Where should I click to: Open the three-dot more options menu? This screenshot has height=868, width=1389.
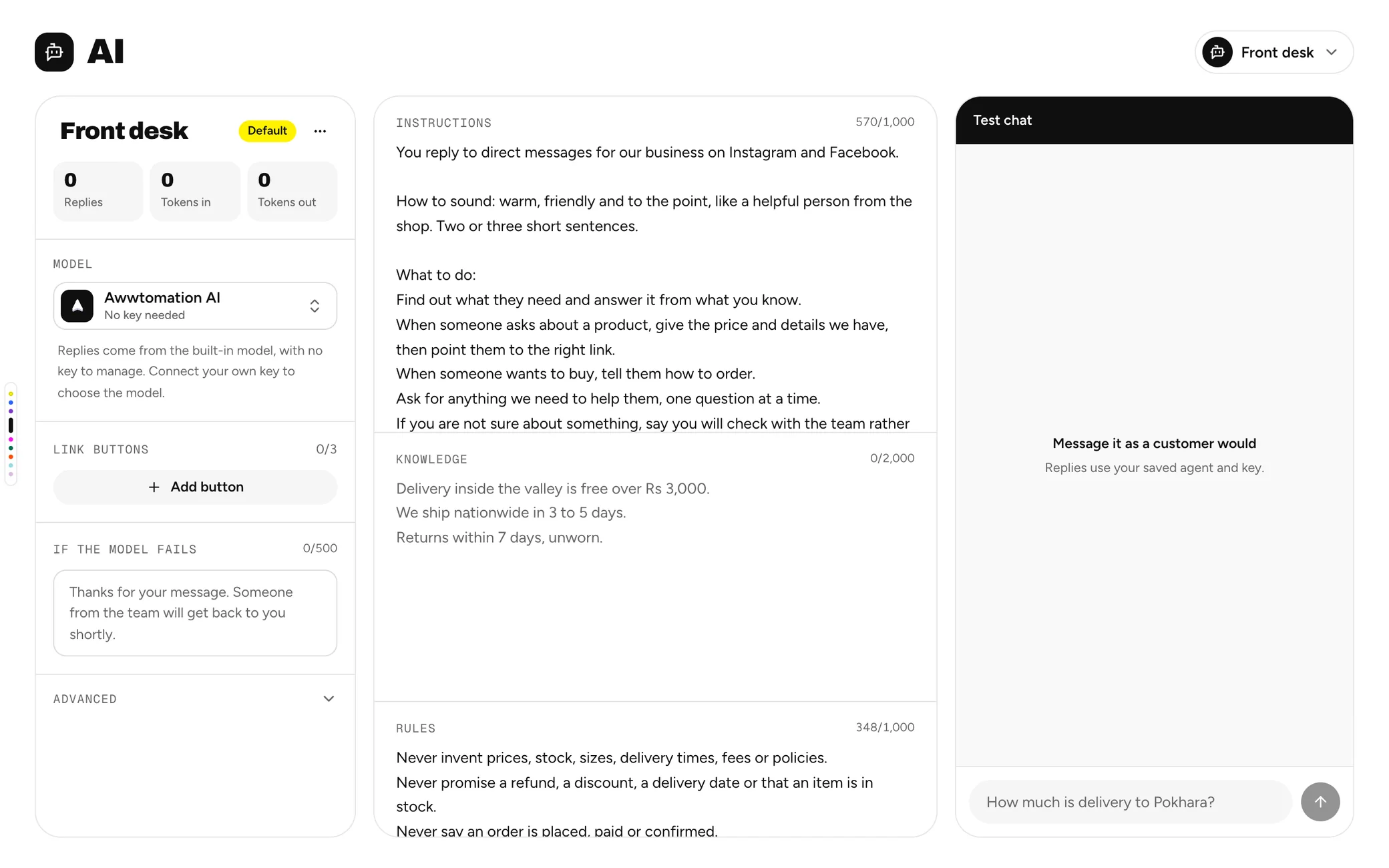click(x=320, y=131)
